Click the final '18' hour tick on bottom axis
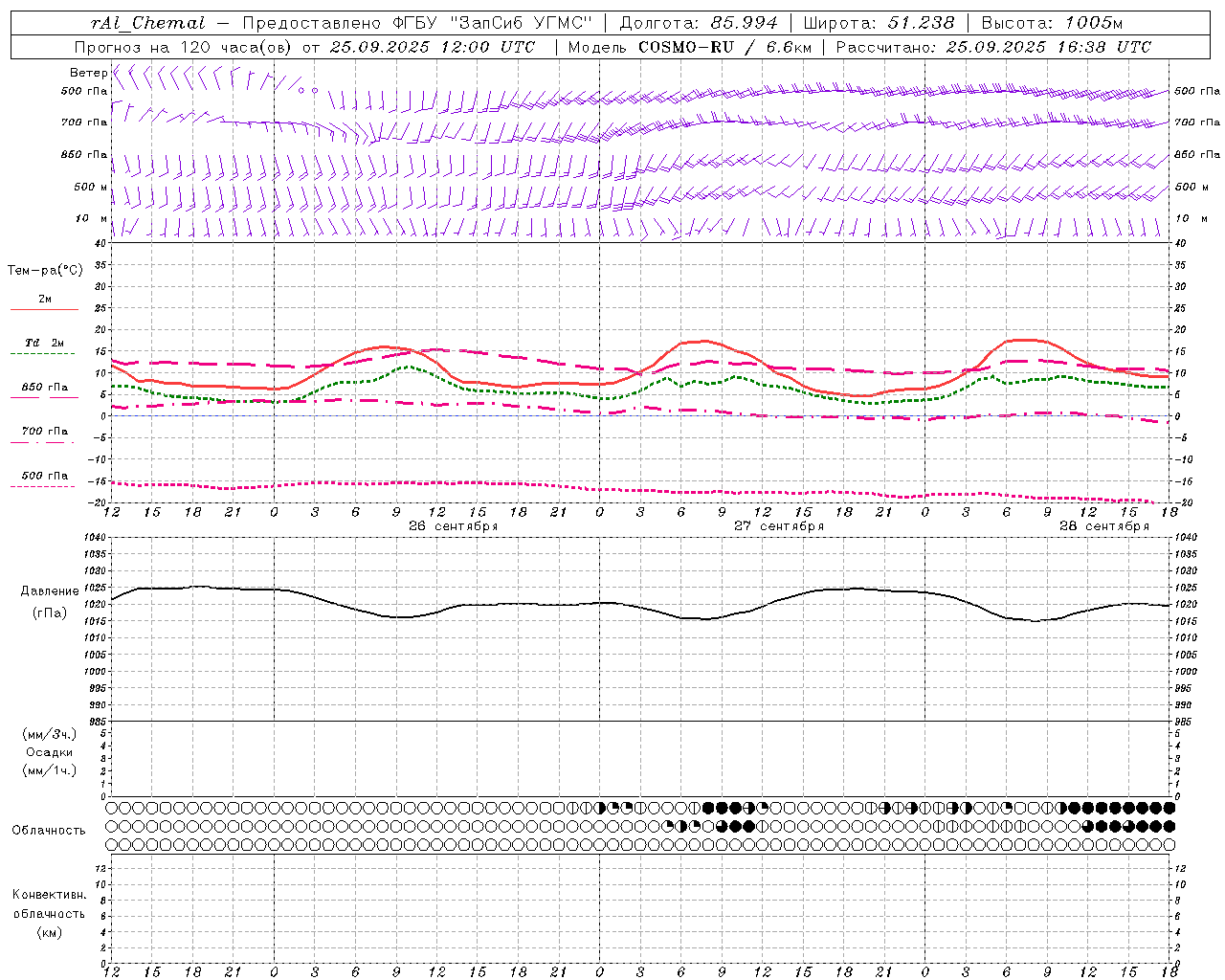The image size is (1225, 980). point(1169,972)
